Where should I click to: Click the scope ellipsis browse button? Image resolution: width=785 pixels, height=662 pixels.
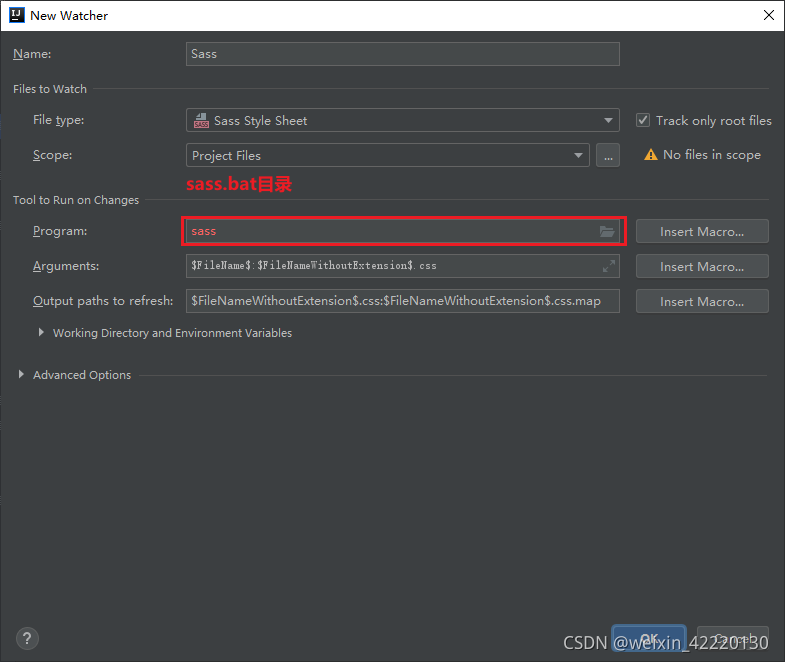(608, 155)
